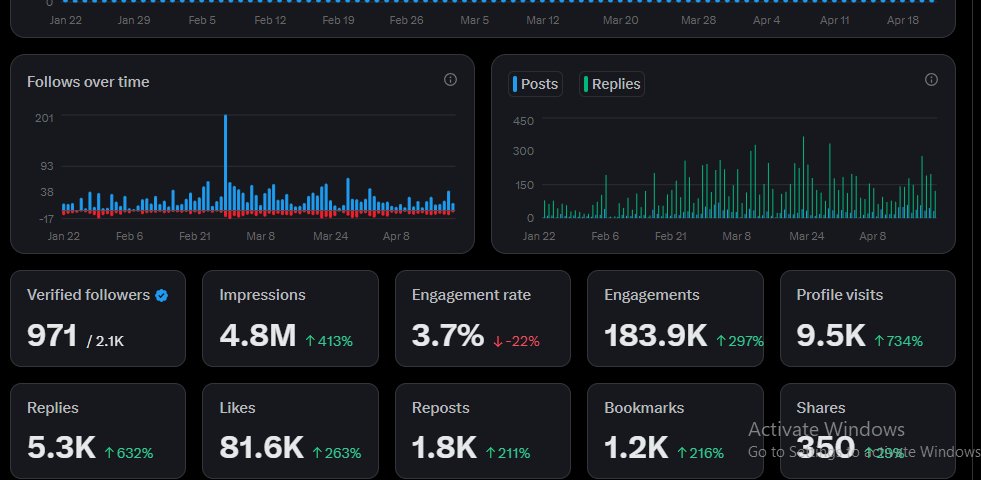This screenshot has height=480, width=981.
Task: Click the 734% change on Profile visits
Action: (898, 341)
